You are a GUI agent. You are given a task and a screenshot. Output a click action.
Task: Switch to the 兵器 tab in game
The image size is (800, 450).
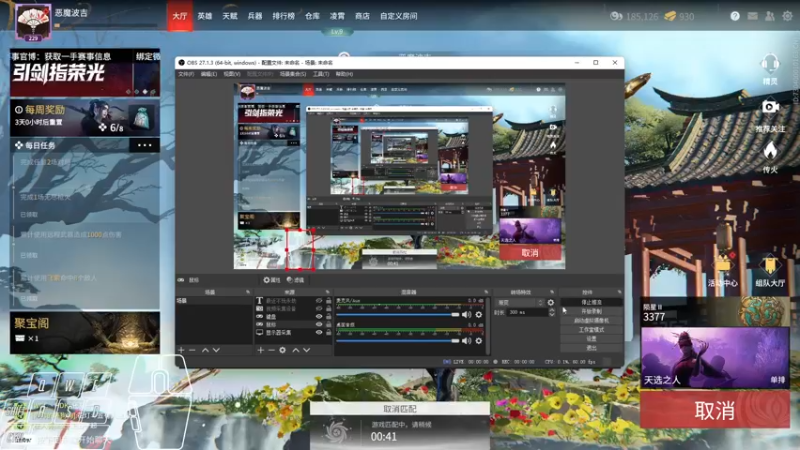[255, 16]
